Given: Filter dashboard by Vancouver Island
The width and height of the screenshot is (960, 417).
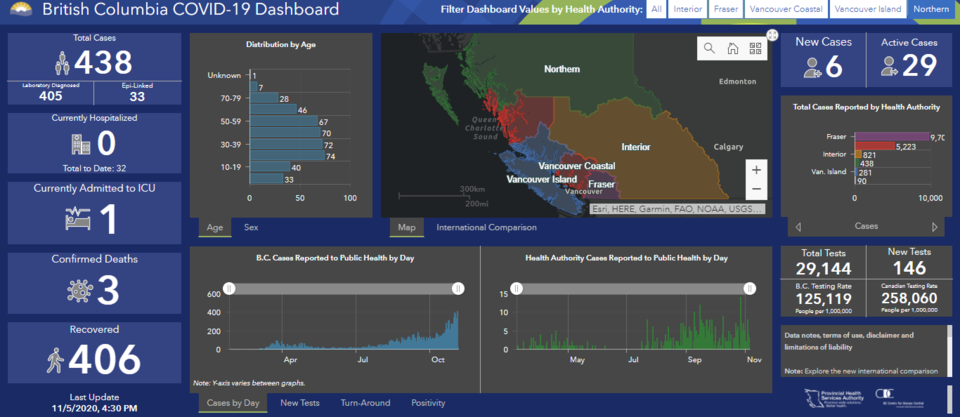Looking at the screenshot, I should [x=868, y=9].
